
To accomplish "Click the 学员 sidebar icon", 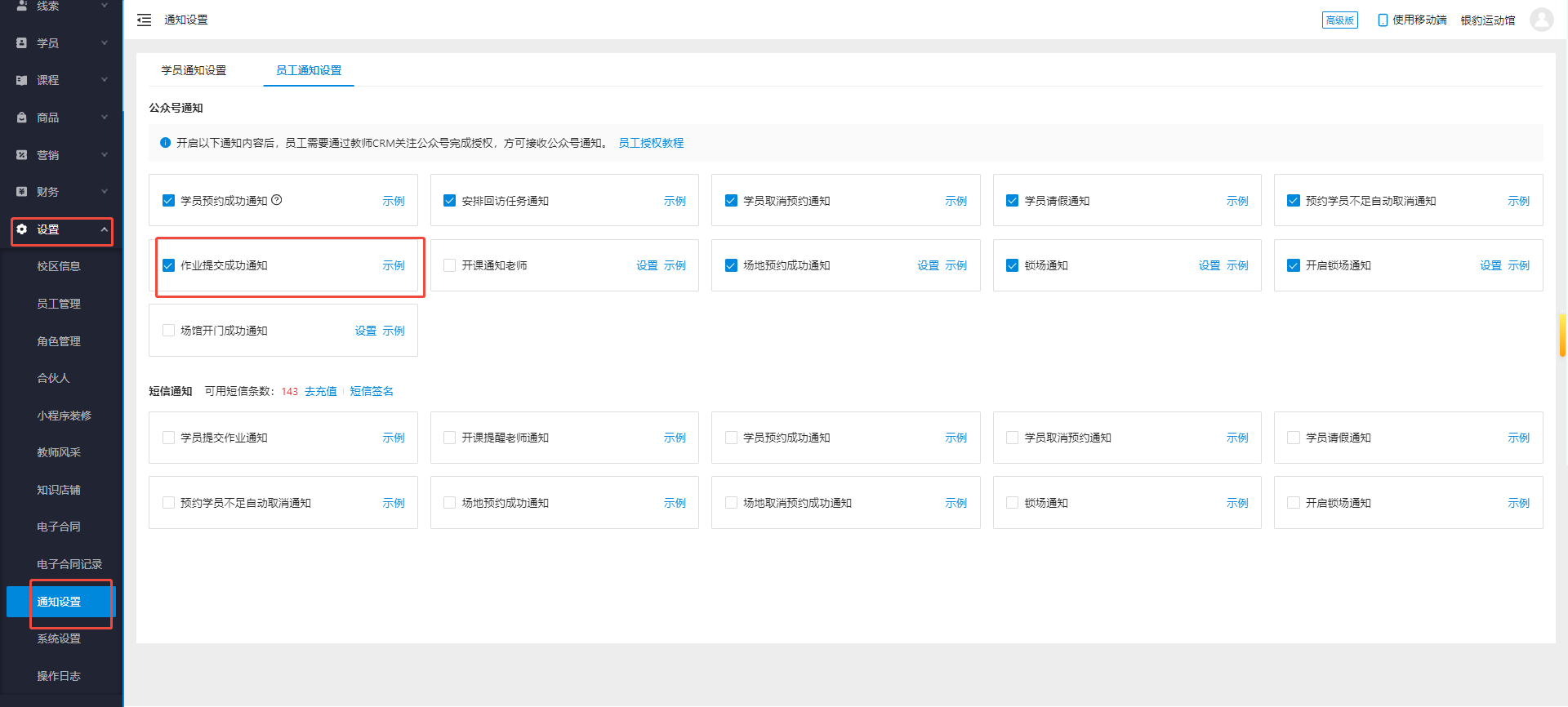I will [22, 42].
